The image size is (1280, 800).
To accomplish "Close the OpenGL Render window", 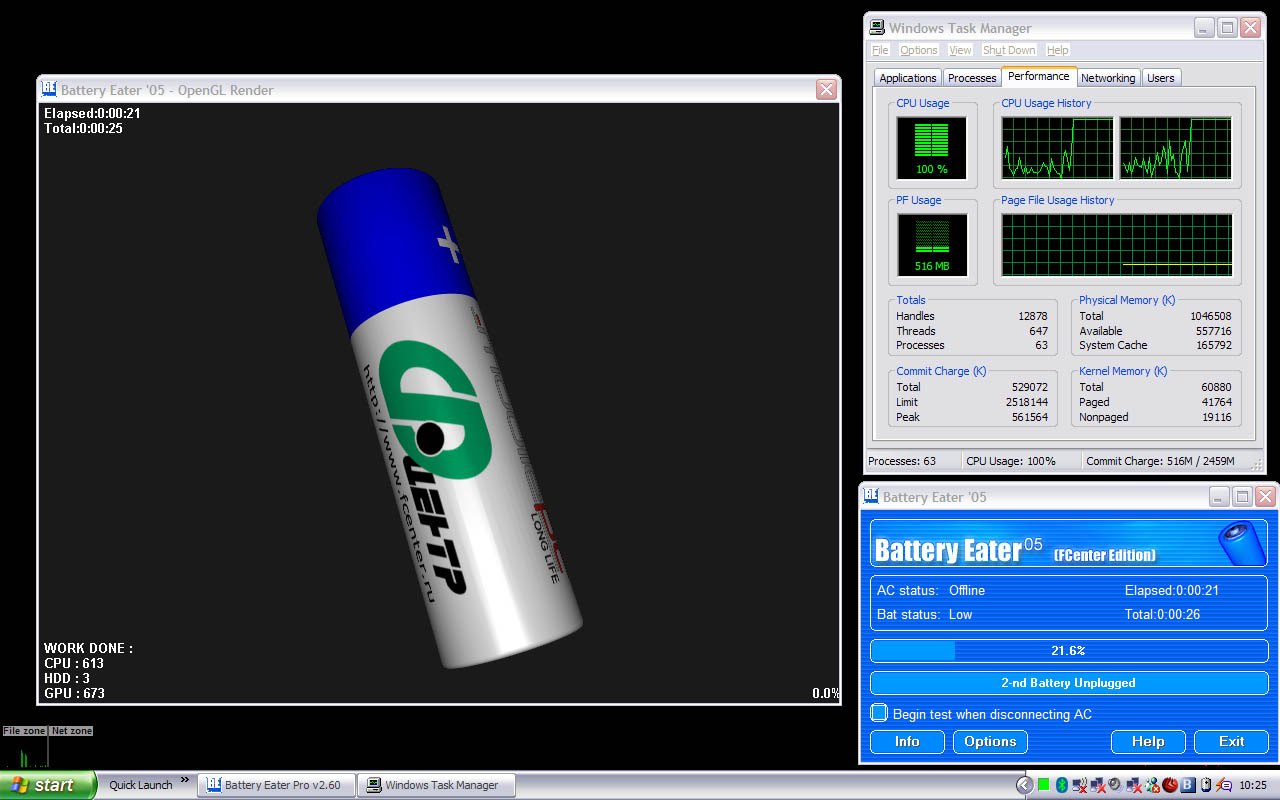I will pyautogui.click(x=826, y=89).
